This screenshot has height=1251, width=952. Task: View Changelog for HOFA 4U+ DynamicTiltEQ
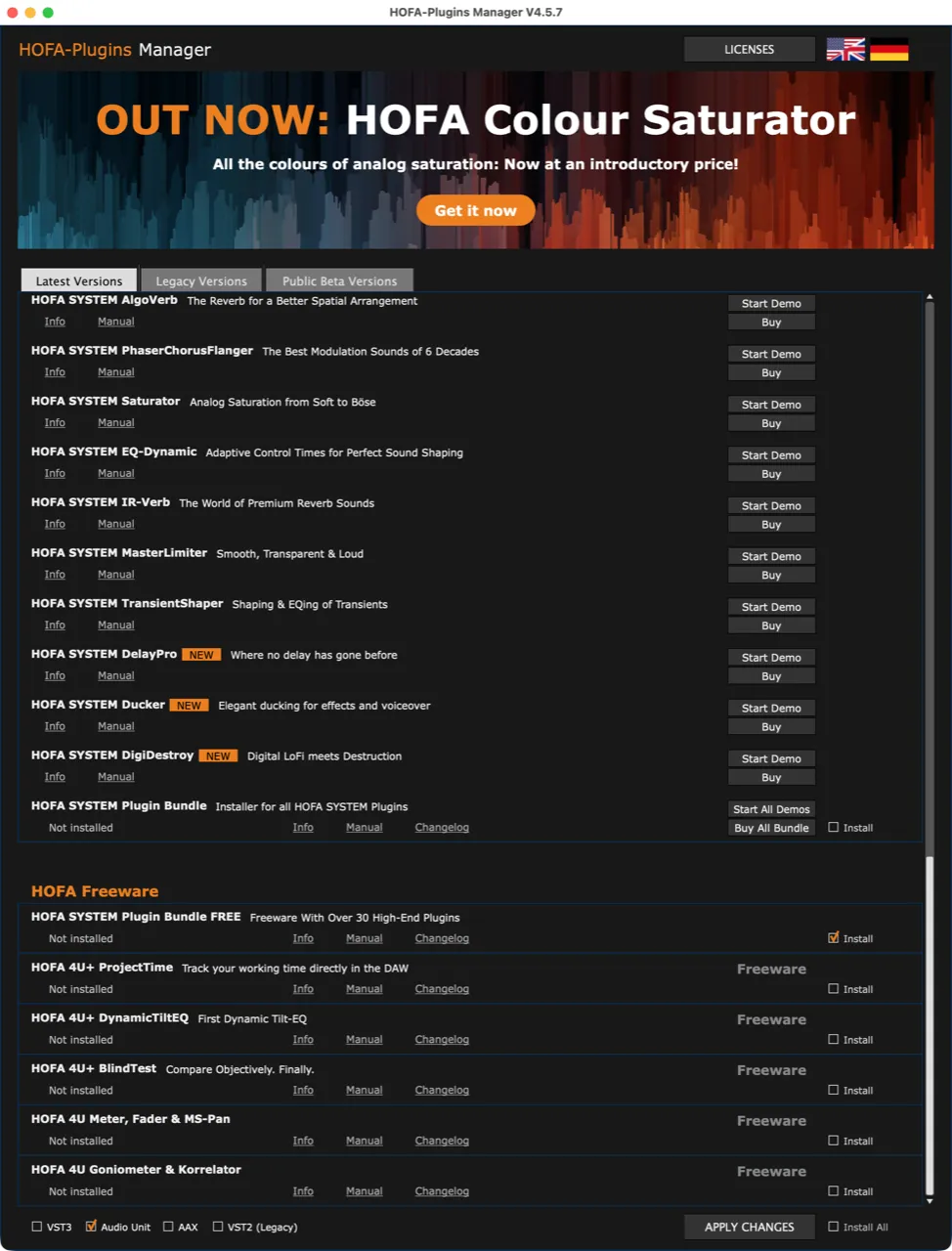442,1039
